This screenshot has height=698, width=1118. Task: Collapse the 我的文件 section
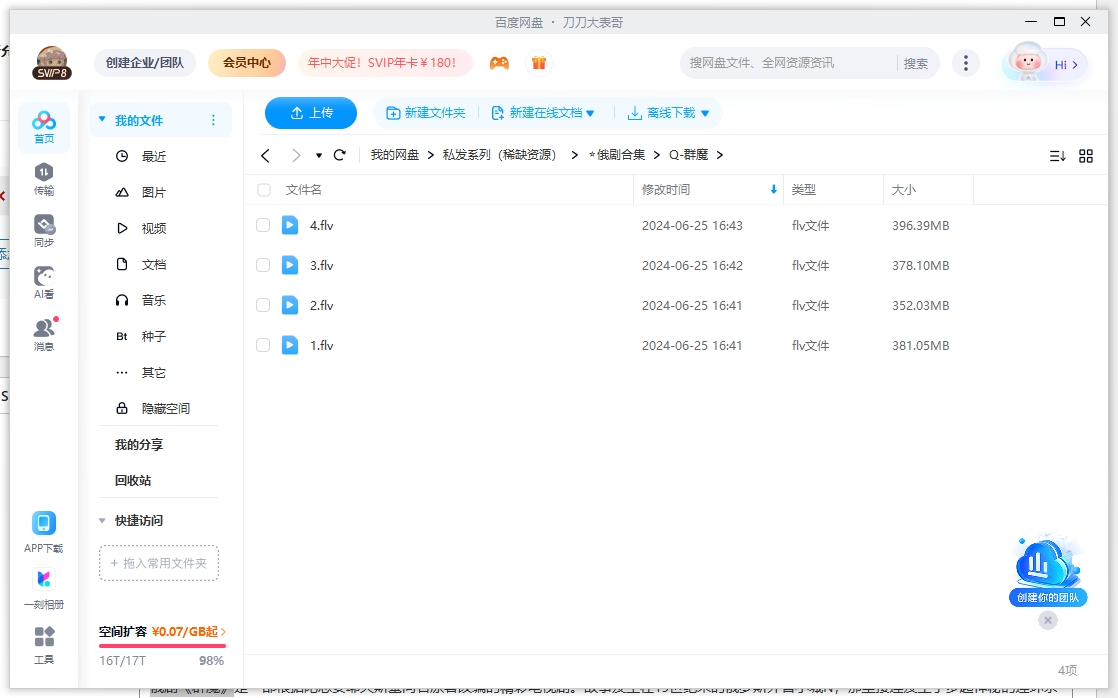pos(101,119)
